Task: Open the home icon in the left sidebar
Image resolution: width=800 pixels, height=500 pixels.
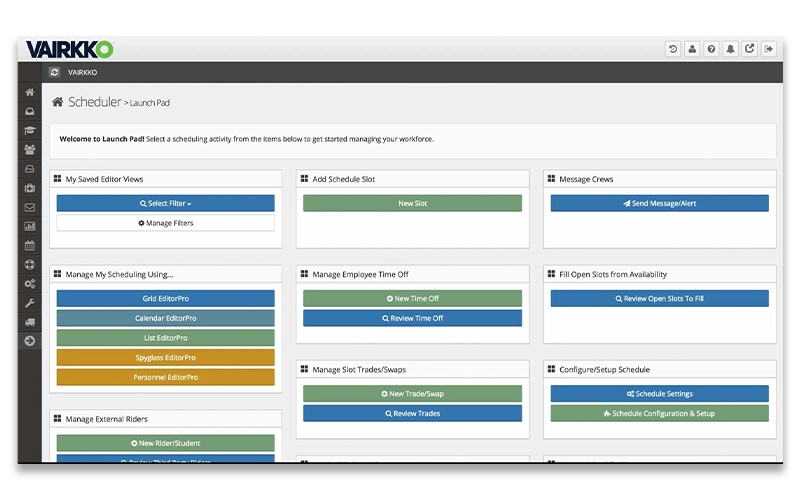Action: click(30, 92)
